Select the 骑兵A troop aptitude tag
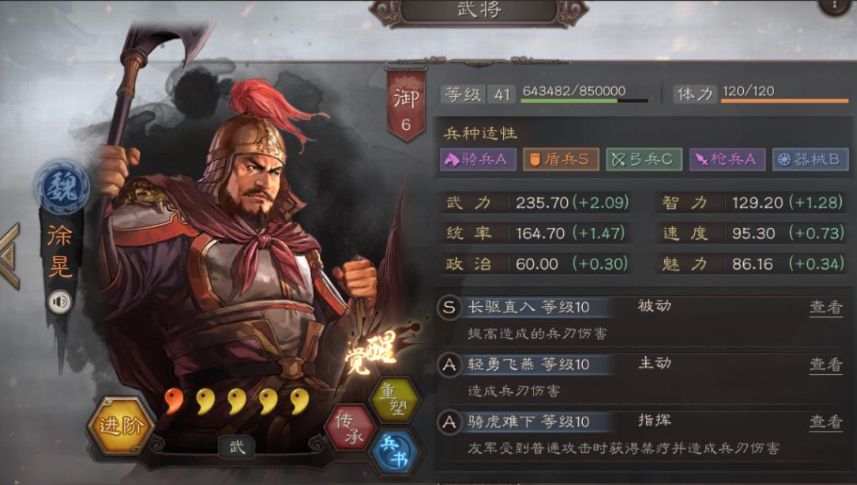Screen dimensions: 857x485 click(478, 159)
